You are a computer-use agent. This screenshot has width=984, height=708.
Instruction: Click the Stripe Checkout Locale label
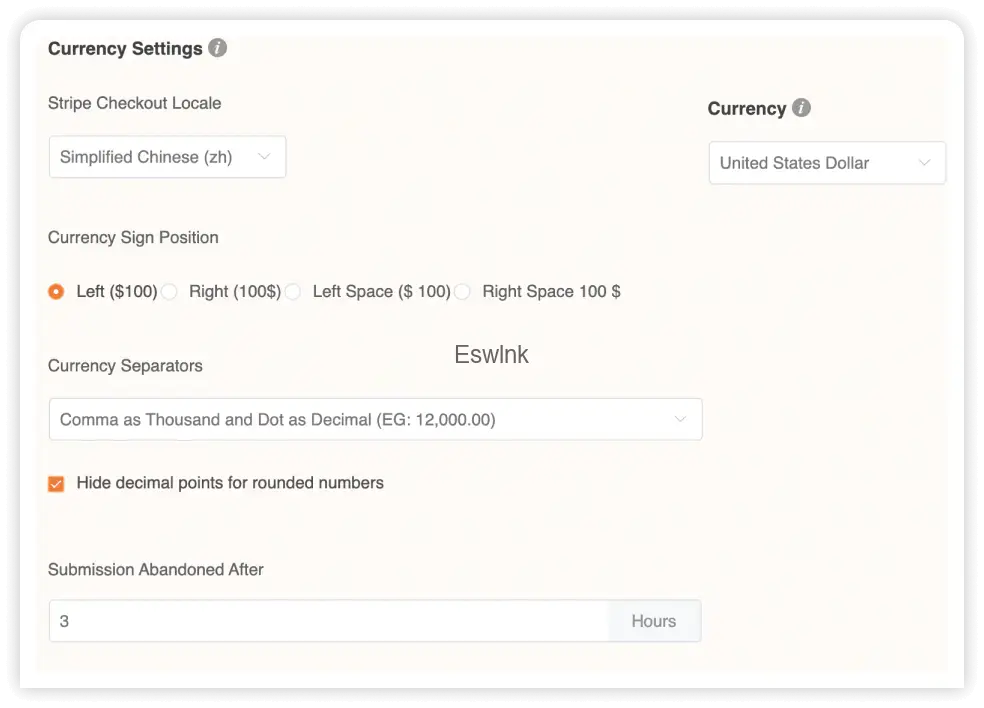coord(134,103)
